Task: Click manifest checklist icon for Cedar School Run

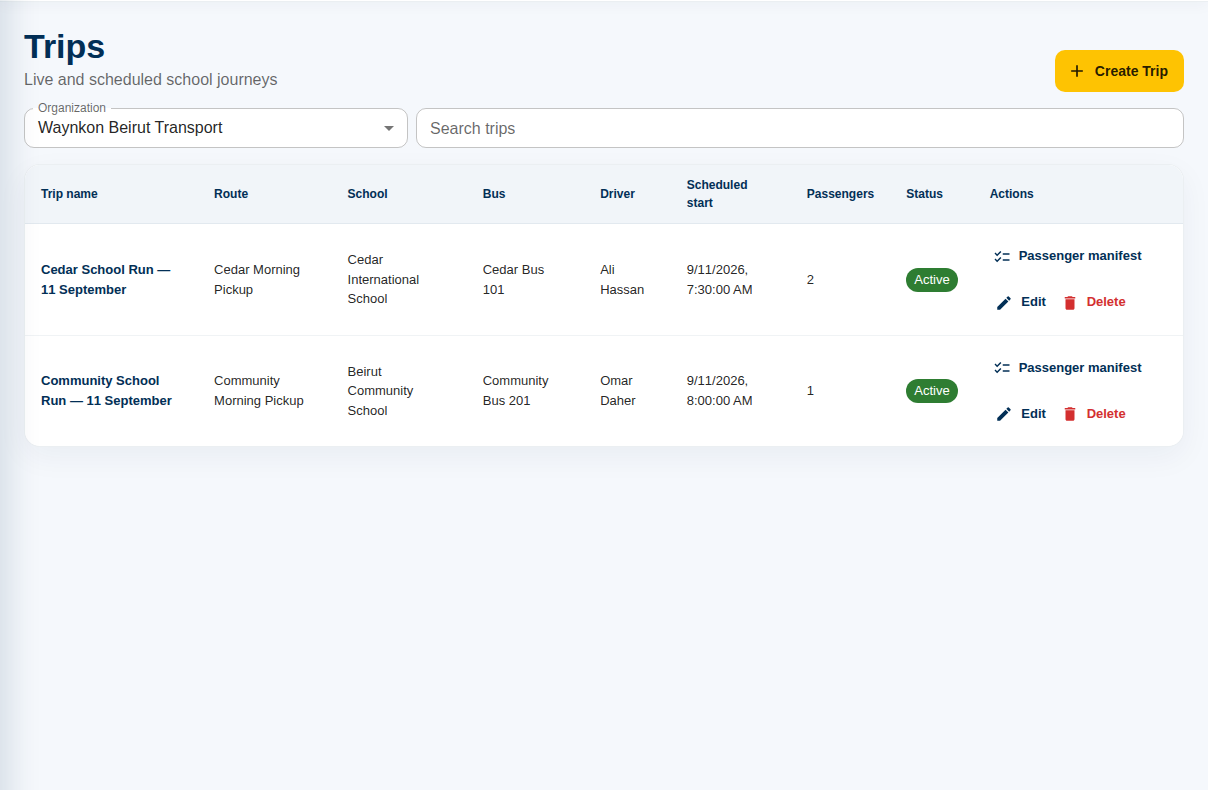Action: point(1002,256)
